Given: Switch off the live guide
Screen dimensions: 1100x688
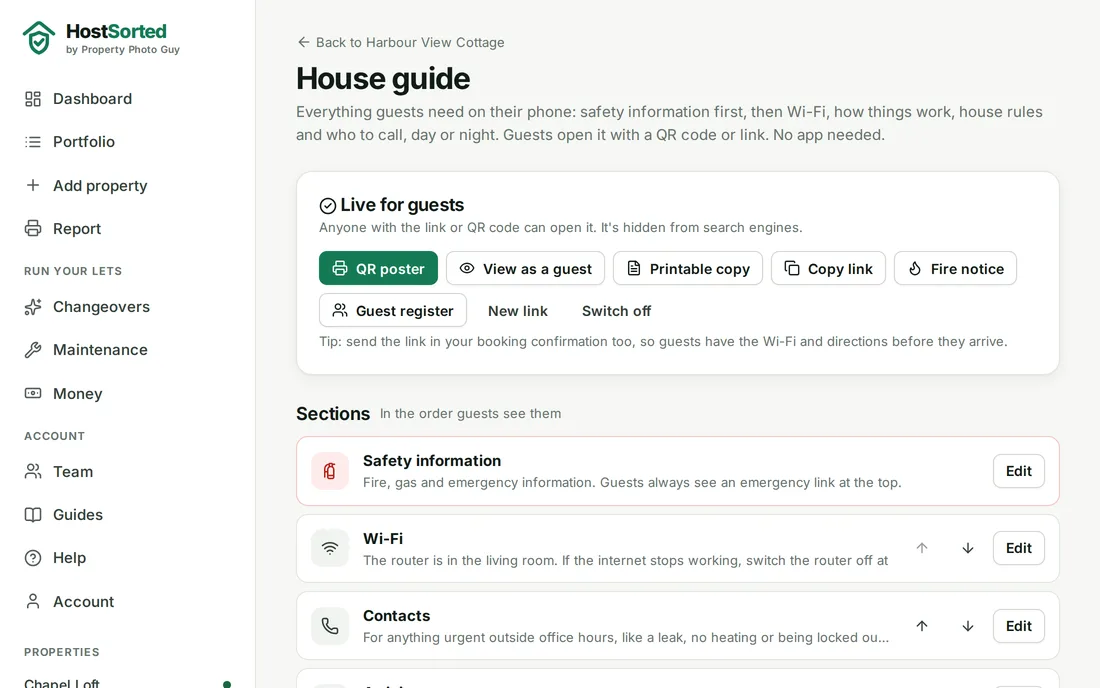Looking at the screenshot, I should click(617, 311).
